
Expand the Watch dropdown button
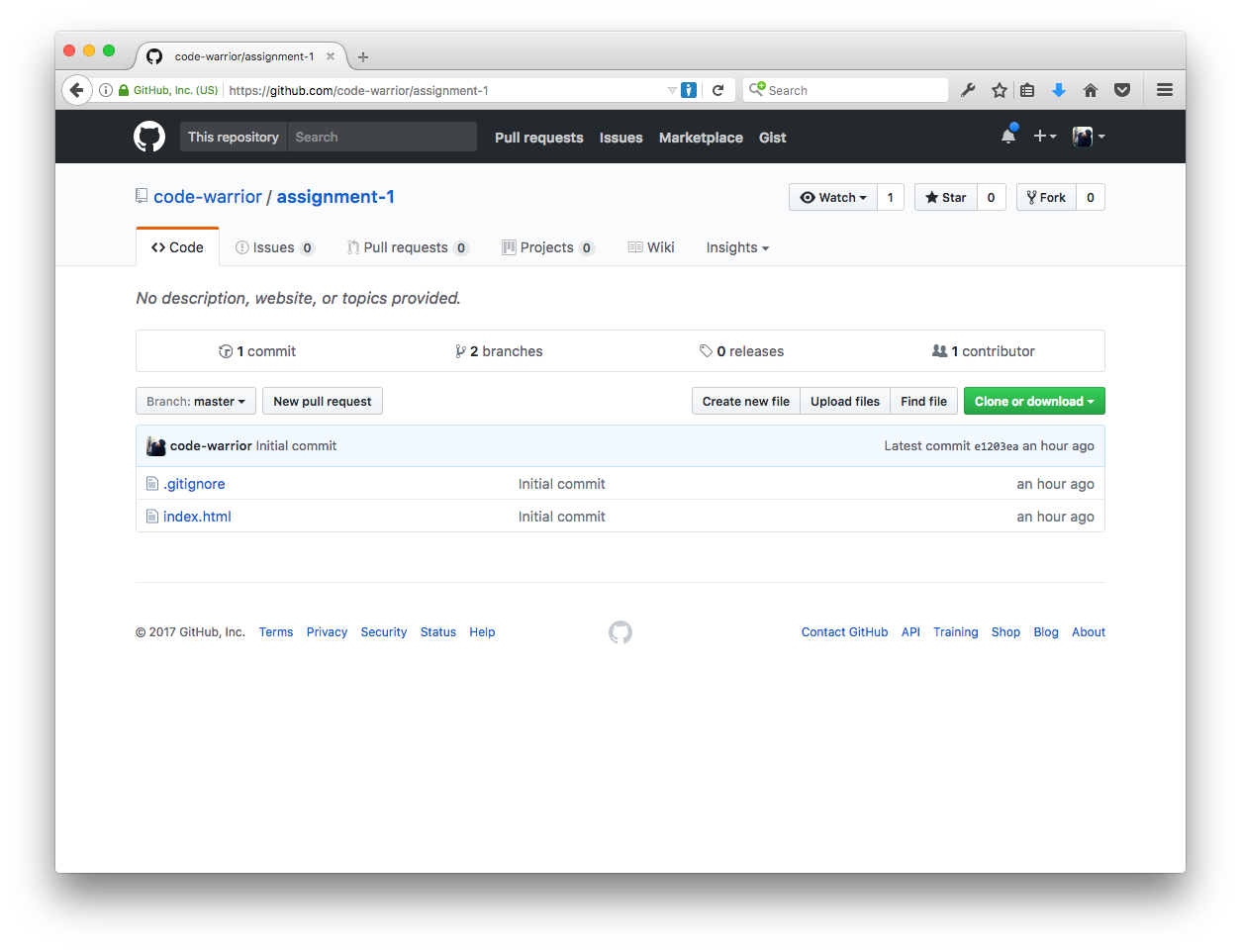tap(833, 198)
